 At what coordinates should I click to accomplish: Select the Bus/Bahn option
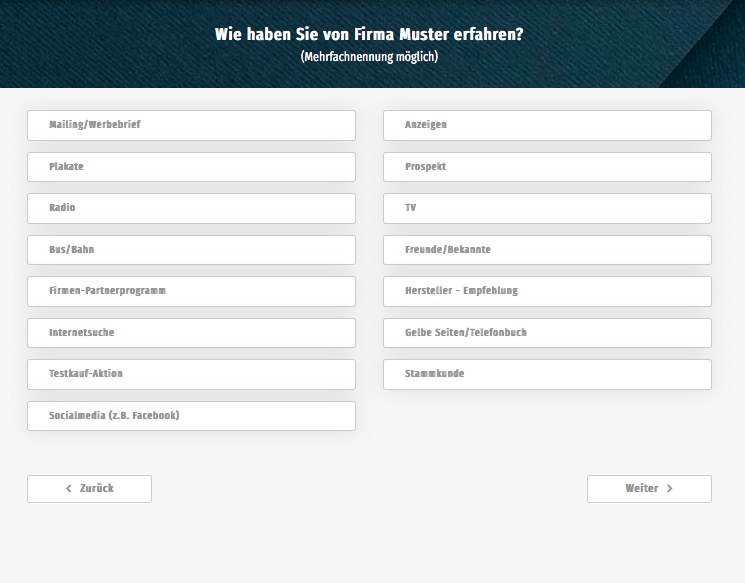[191, 250]
